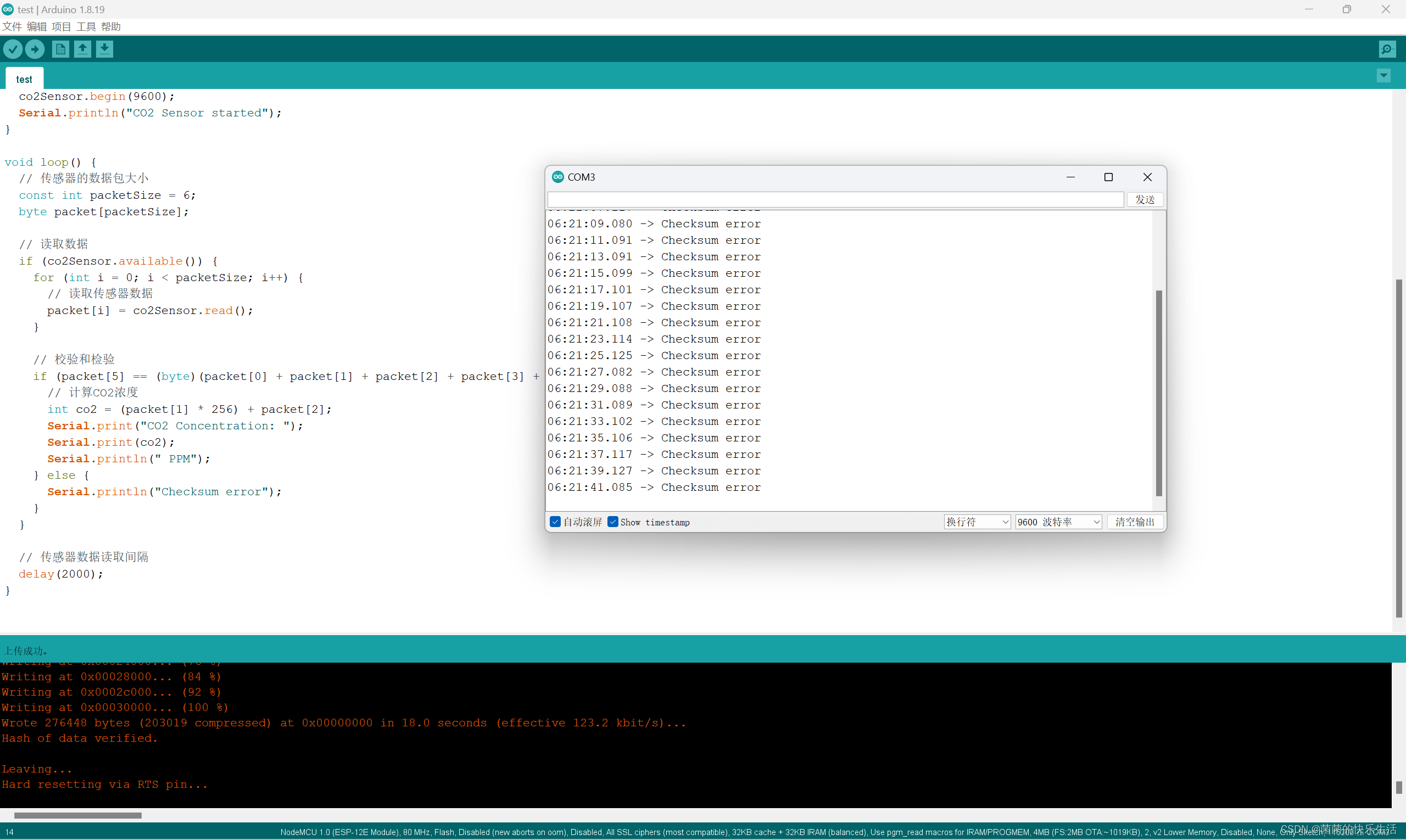Uncheck the Show timestamp checkbox

pos(613,522)
